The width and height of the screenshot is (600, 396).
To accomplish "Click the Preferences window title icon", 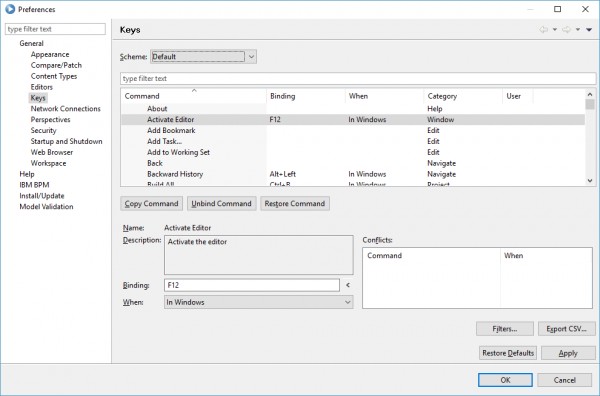I will [x=10, y=9].
